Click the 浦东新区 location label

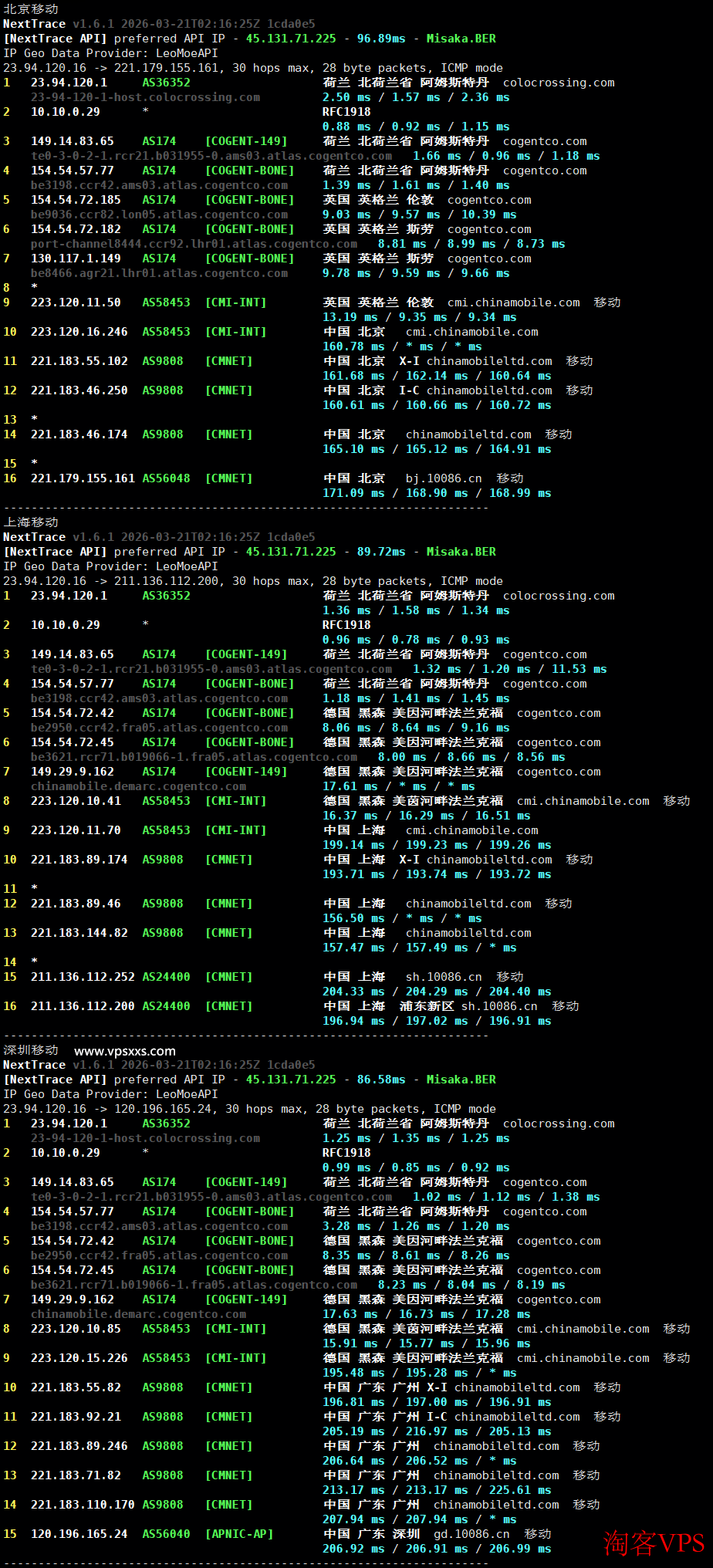coord(427,1006)
